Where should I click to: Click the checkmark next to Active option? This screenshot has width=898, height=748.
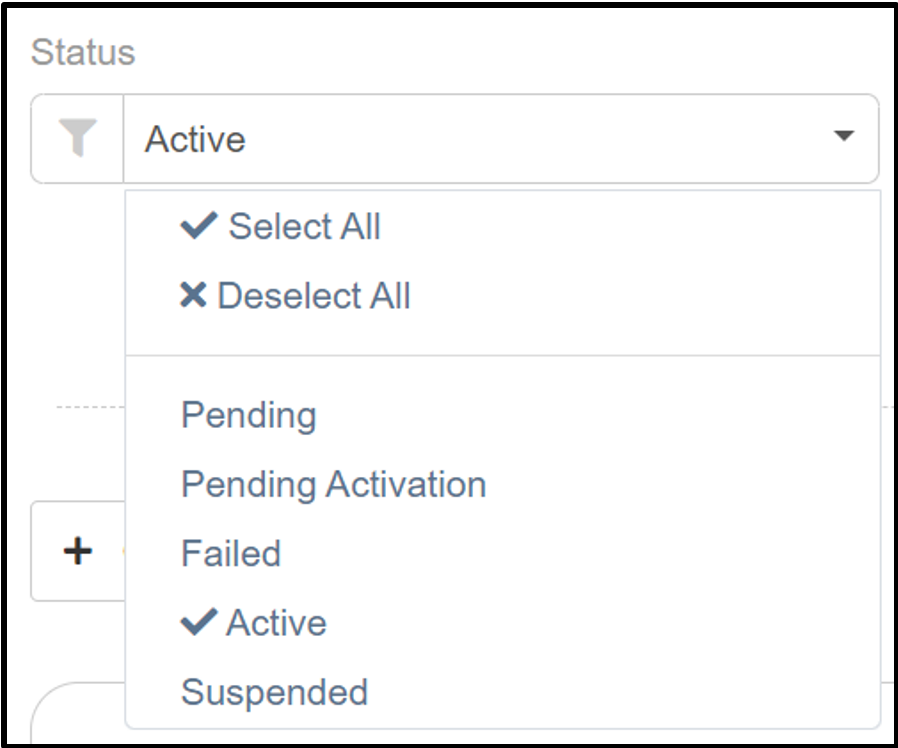(199, 623)
